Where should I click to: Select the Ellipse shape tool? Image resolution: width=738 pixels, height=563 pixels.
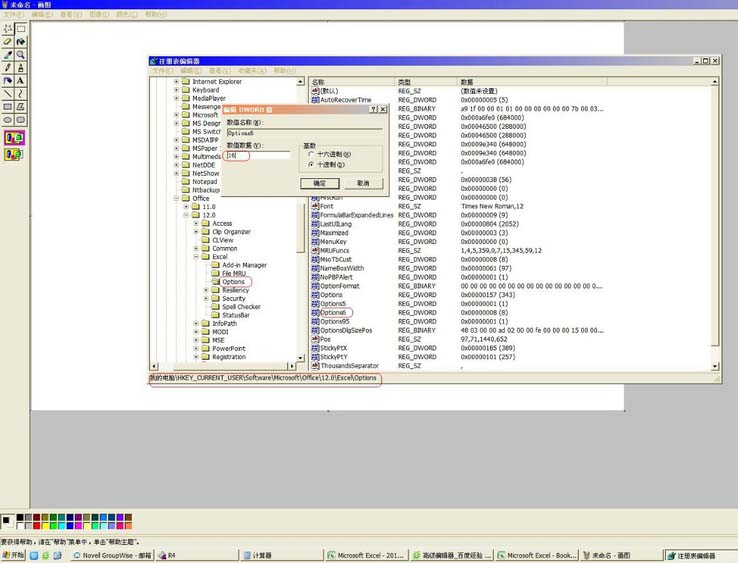[8, 120]
